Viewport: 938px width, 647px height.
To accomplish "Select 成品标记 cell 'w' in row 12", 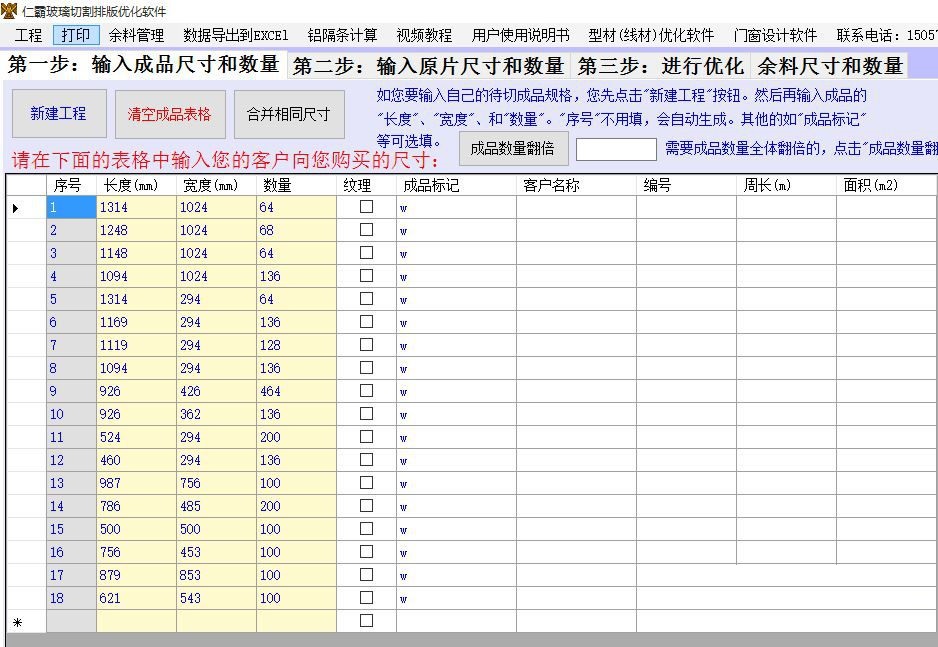I will (456, 460).
